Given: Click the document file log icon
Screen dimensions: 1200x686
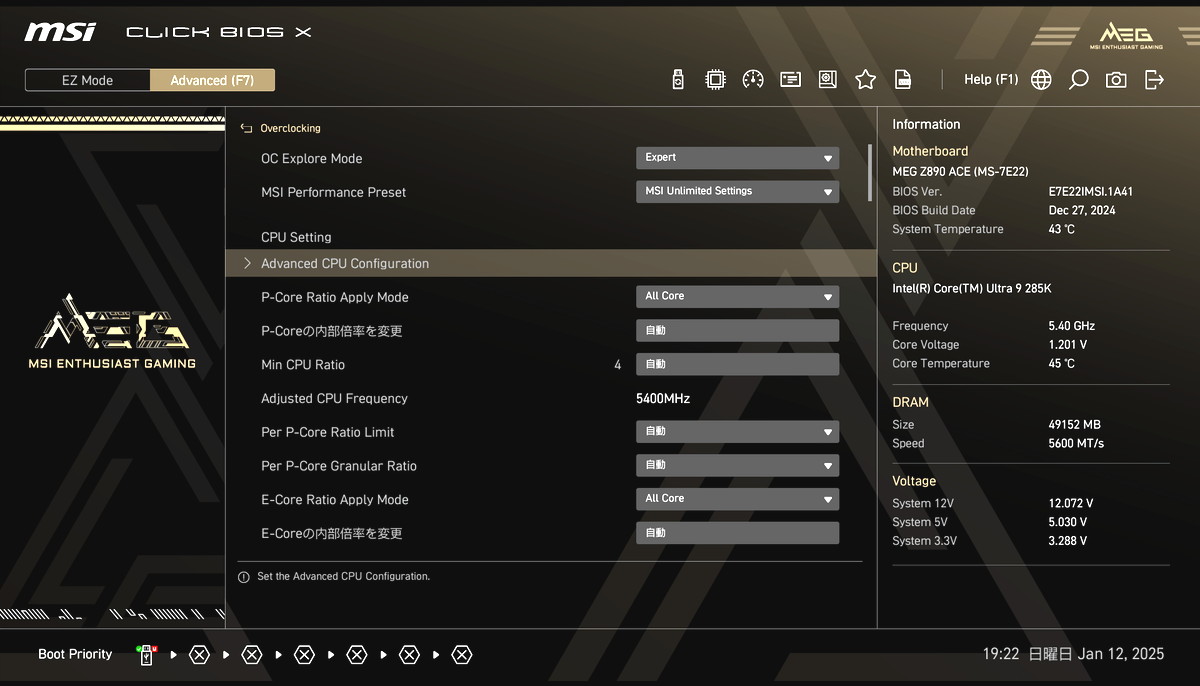Looking at the screenshot, I should pyautogui.click(x=903, y=80).
